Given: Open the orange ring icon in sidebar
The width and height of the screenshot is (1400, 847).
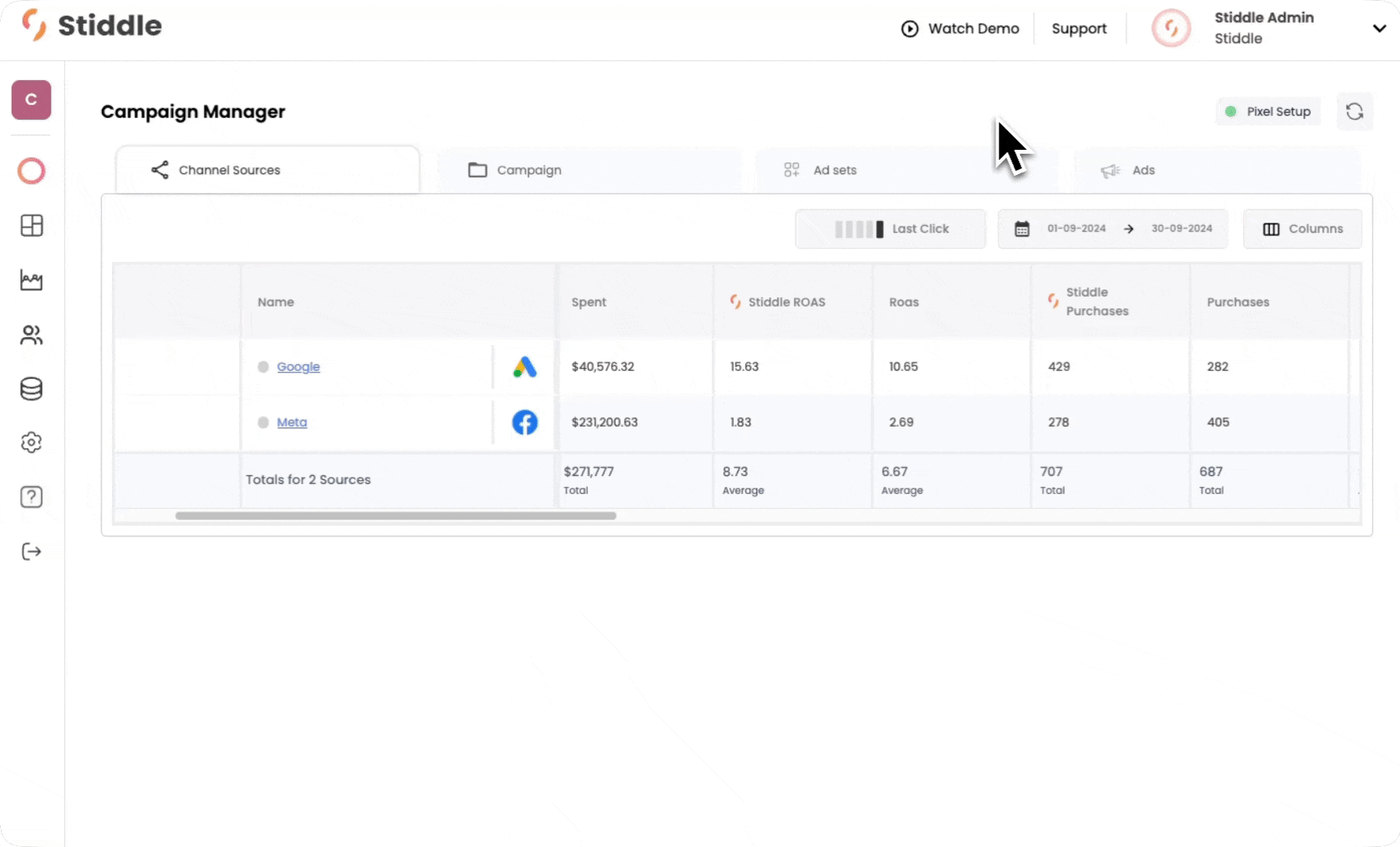Looking at the screenshot, I should coord(31,171).
